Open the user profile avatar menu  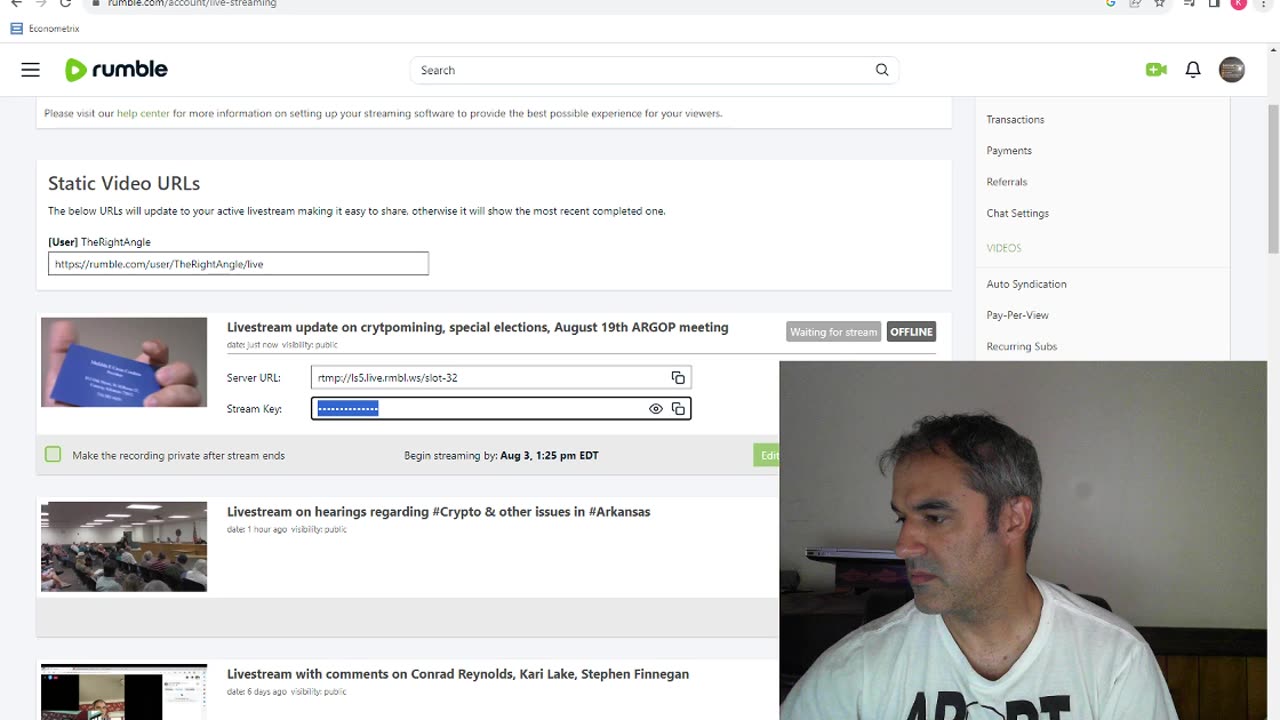tap(1232, 70)
